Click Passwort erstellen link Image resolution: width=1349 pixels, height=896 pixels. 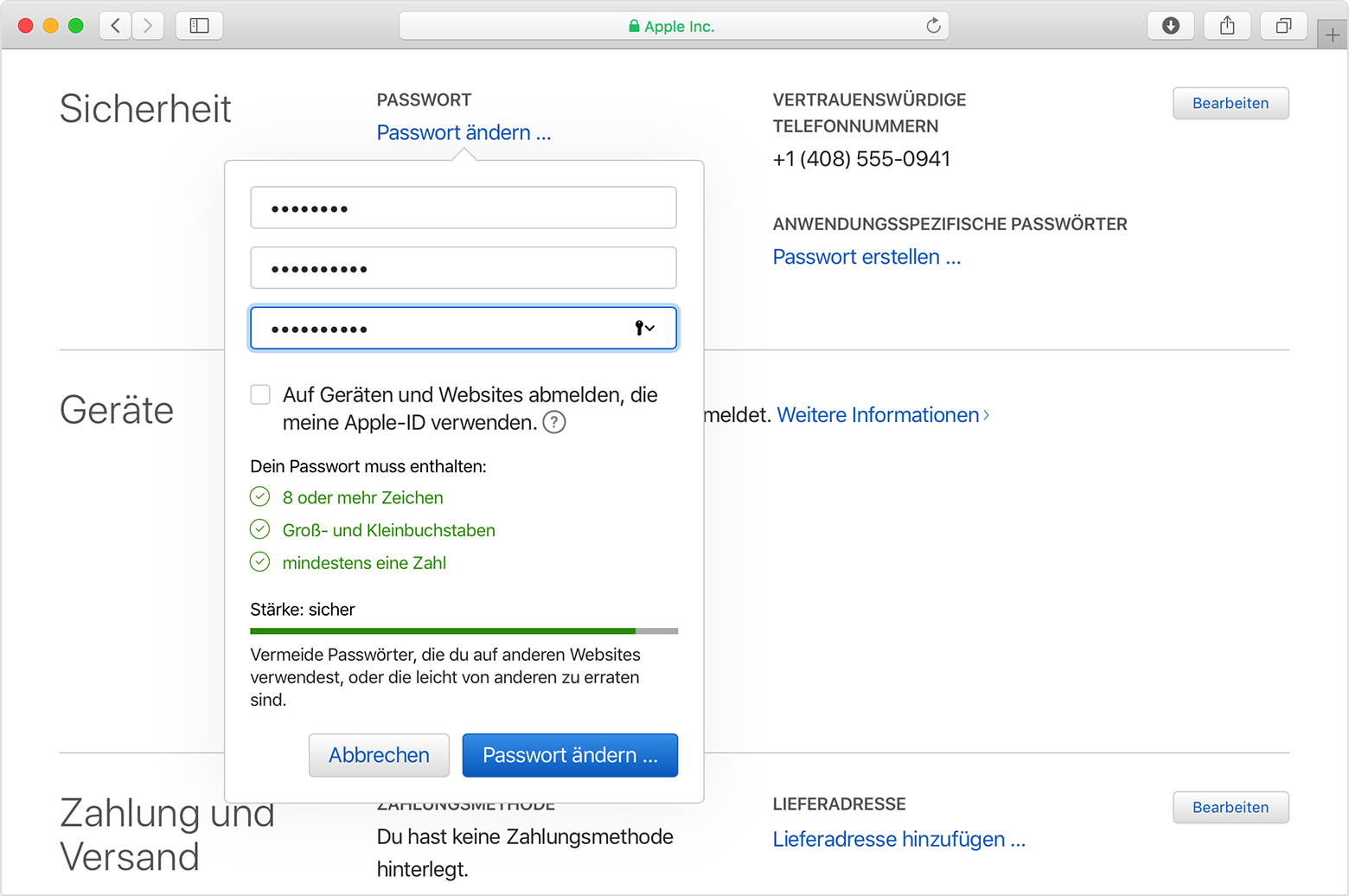[x=866, y=257]
